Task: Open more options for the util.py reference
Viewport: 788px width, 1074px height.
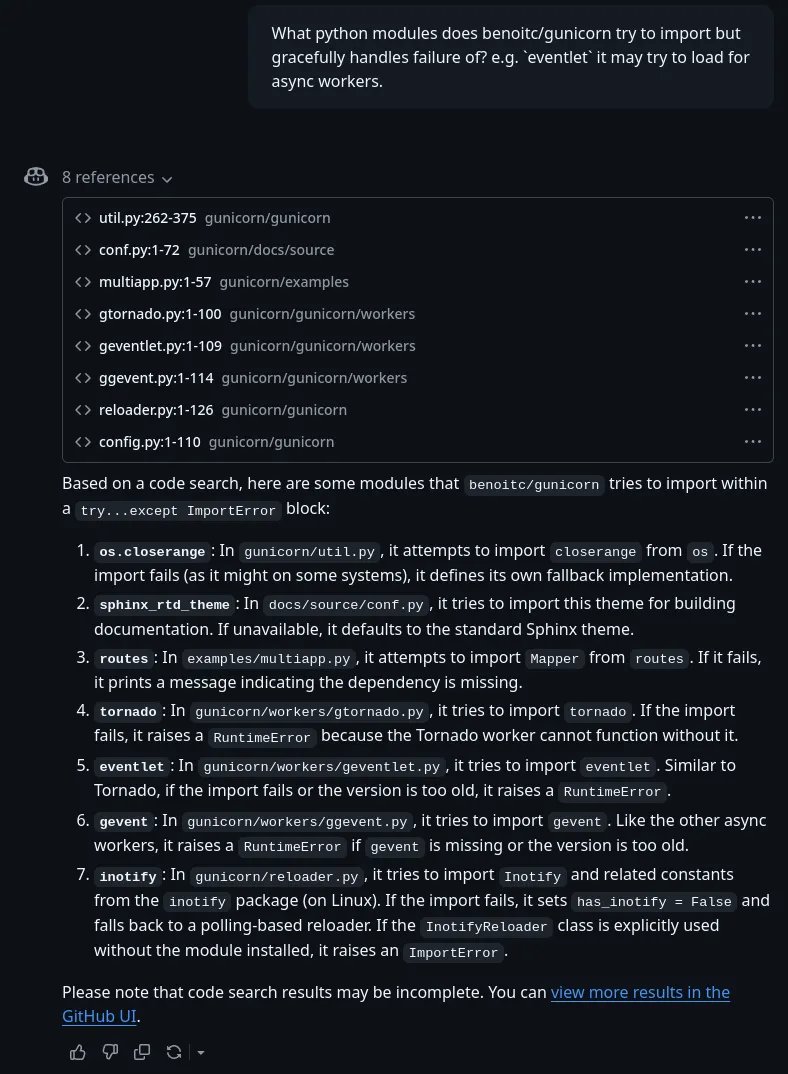Action: (753, 217)
